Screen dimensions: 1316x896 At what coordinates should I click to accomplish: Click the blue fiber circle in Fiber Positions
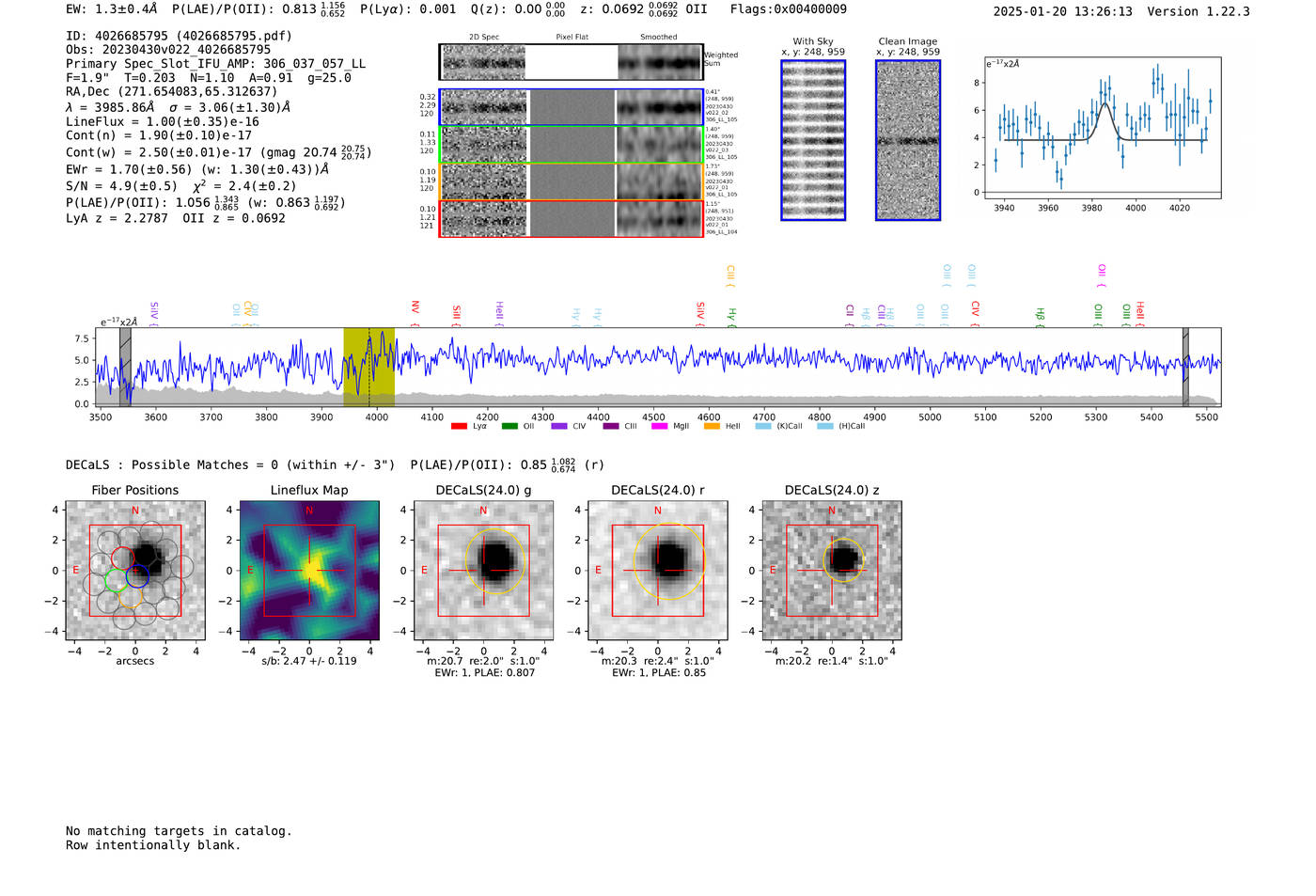[137, 576]
